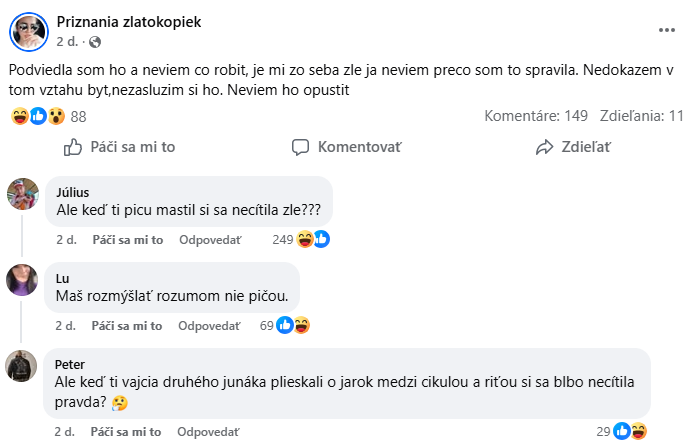The width and height of the screenshot is (683, 448).
Task: Click the post's reaction emoji icons
Action: 39,117
